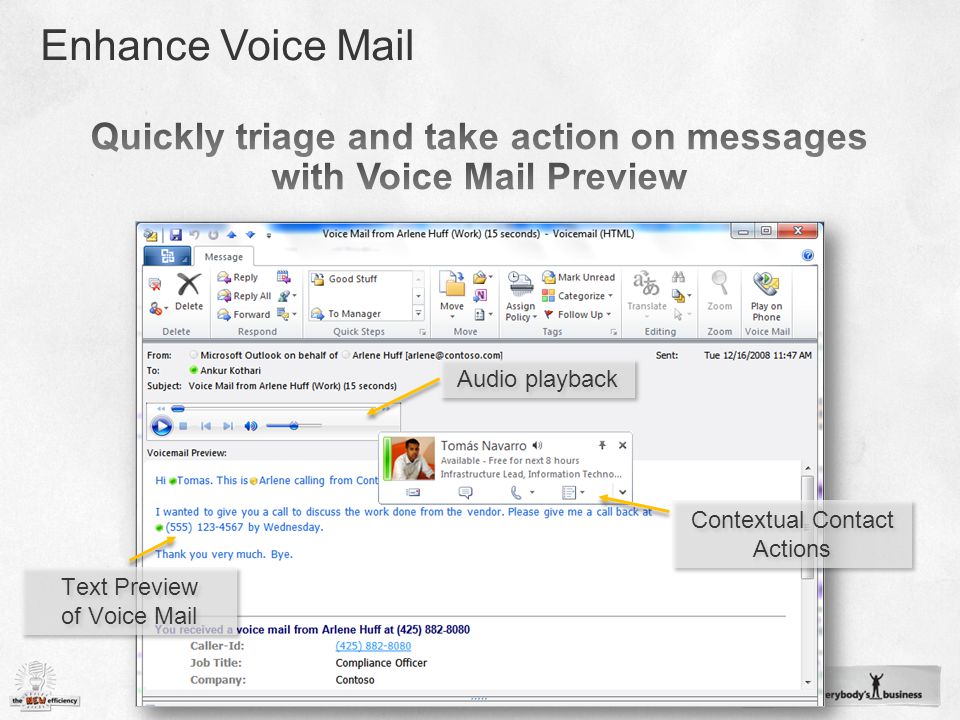Click phone number (555) 123-4567 in preview
This screenshot has width=960, height=720.
204,527
